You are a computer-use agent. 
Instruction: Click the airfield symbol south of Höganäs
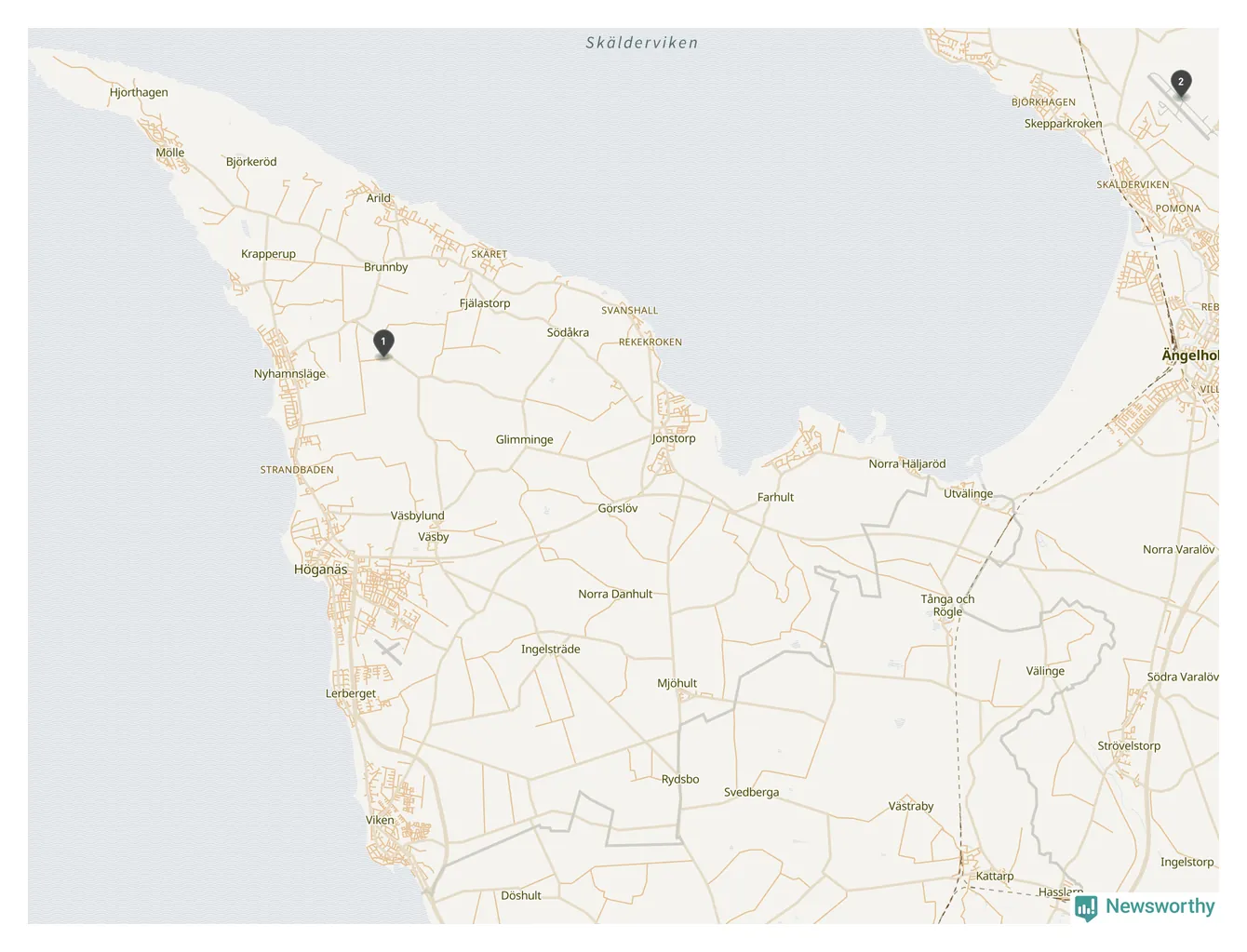pyautogui.click(x=388, y=651)
